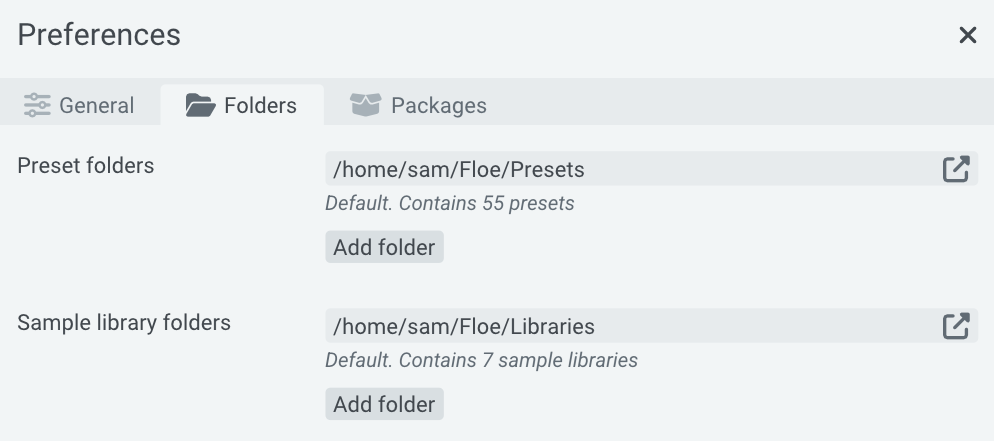This screenshot has width=994, height=441.
Task: Click "Default. Contains 55 presets" text
Action: (450, 204)
